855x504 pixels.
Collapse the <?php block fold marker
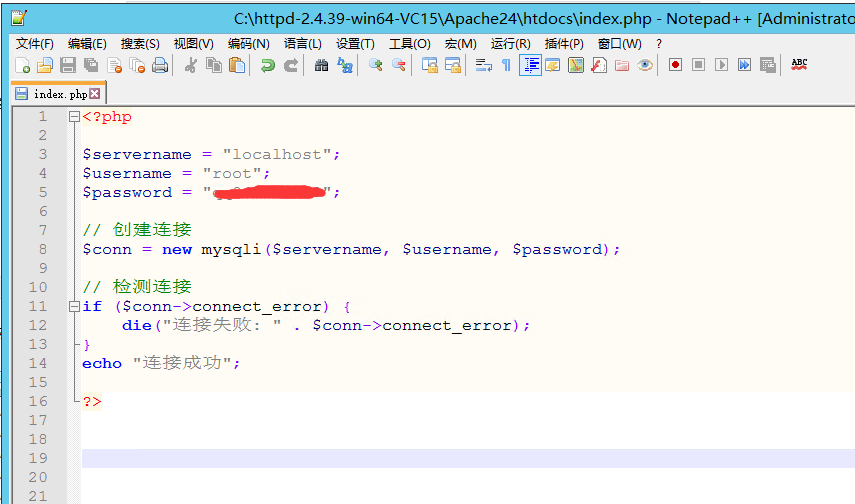pos(74,117)
